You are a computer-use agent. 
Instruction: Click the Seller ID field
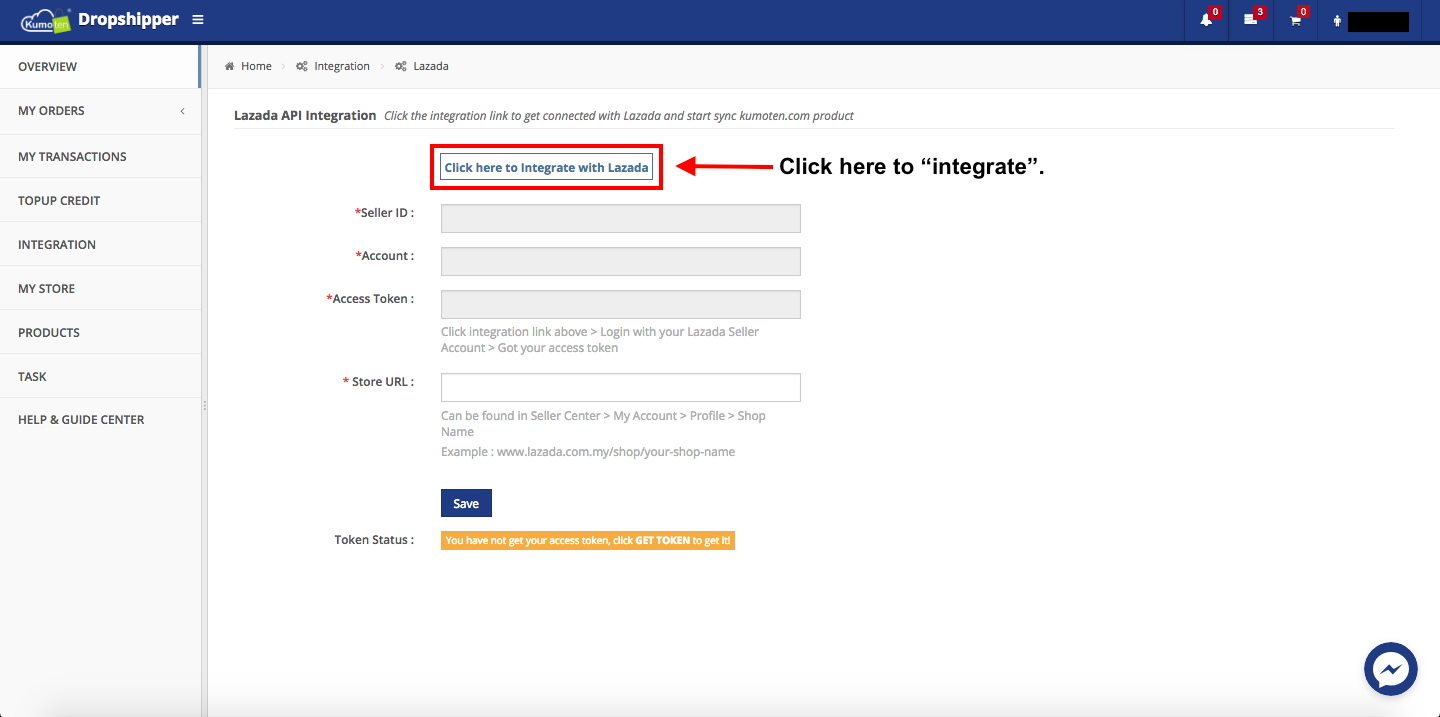pos(620,218)
